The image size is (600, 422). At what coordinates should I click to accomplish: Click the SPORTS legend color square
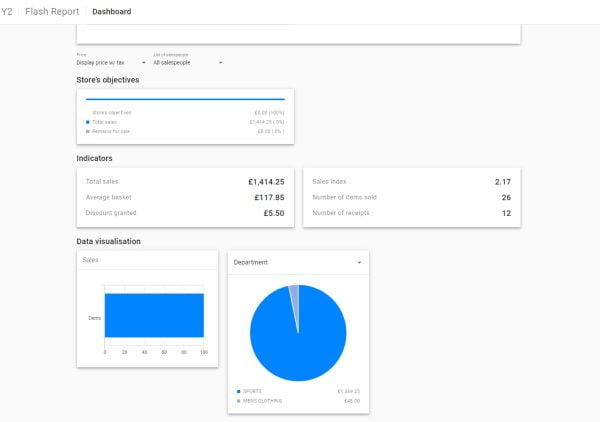238,391
